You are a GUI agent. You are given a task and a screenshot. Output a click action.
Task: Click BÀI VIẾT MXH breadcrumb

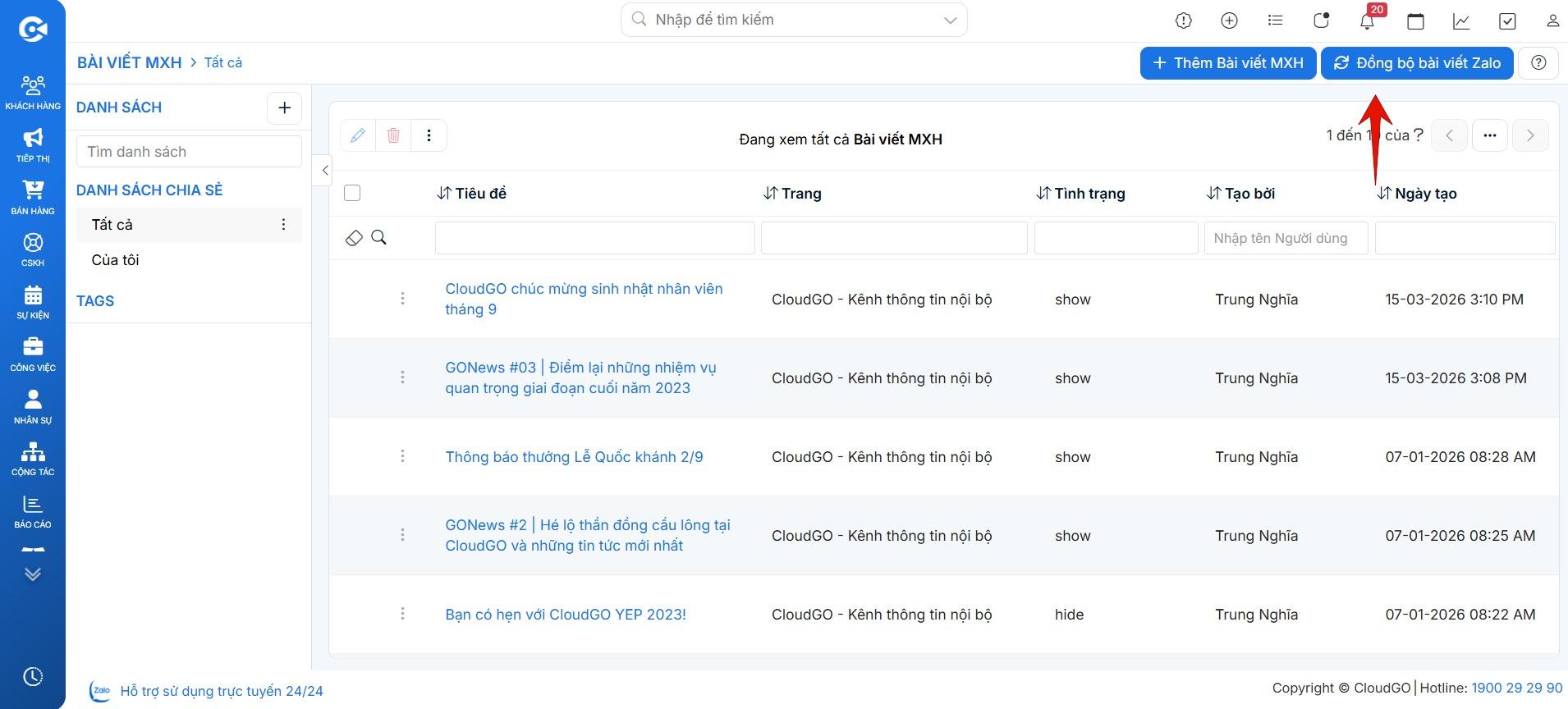click(130, 63)
